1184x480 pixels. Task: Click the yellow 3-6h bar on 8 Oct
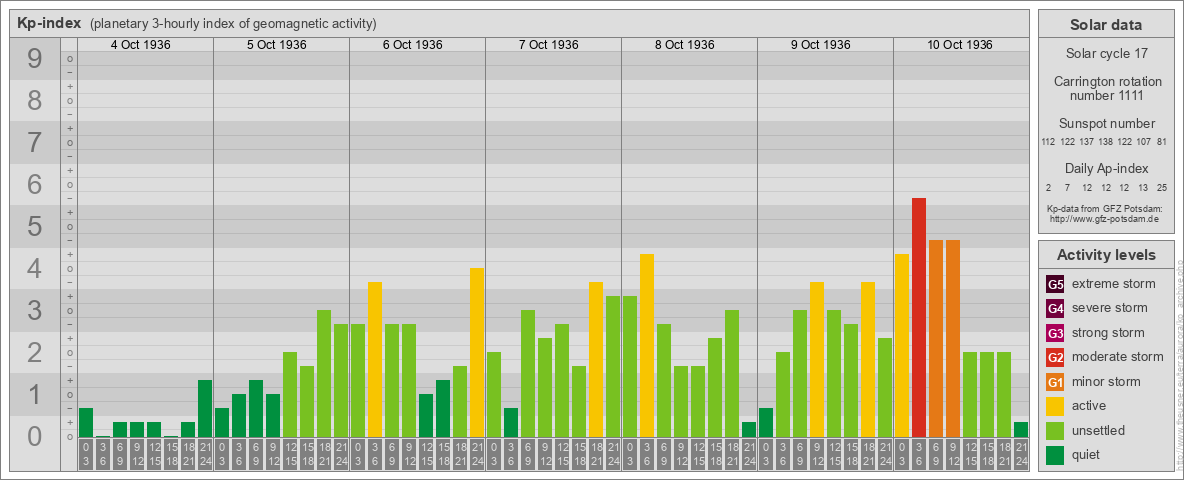pos(646,345)
